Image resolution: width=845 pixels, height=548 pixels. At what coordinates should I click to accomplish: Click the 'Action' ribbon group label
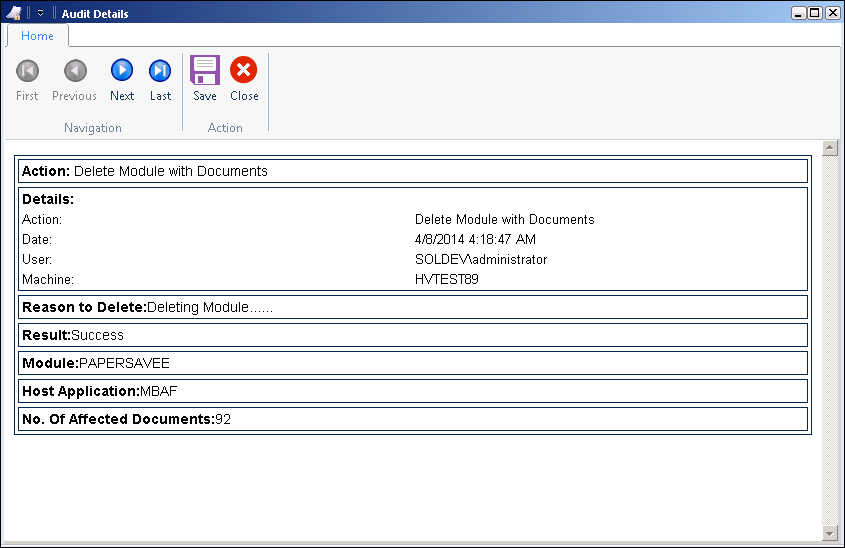pos(225,128)
